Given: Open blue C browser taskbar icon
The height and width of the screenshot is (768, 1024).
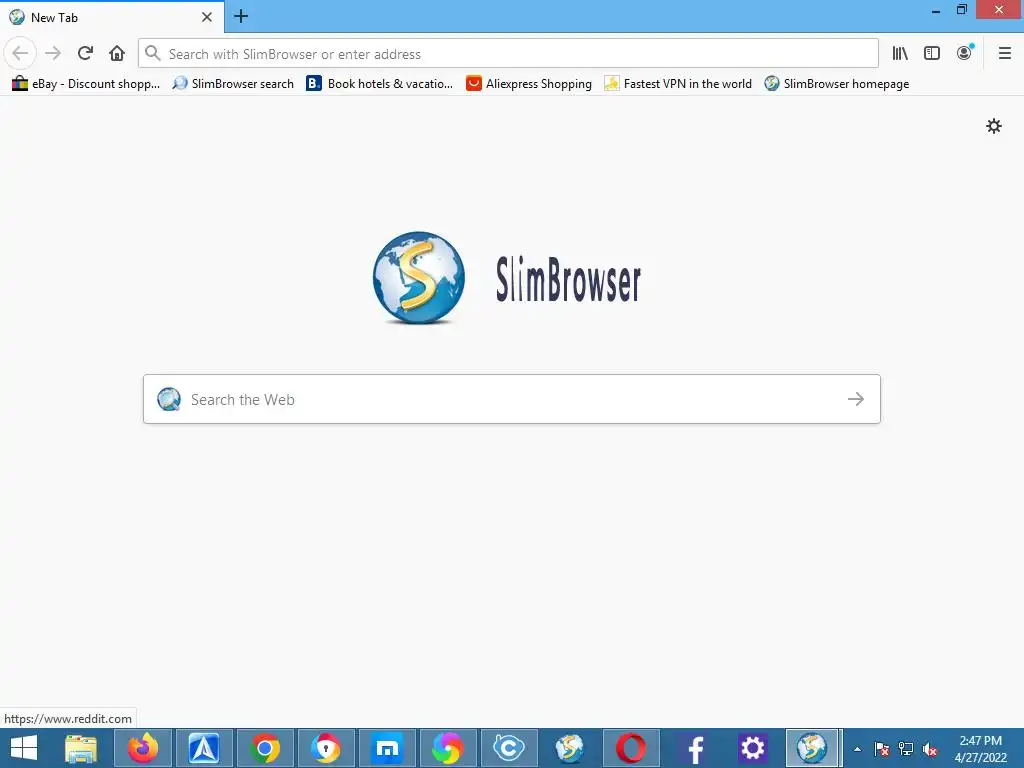Looking at the screenshot, I should tap(509, 748).
